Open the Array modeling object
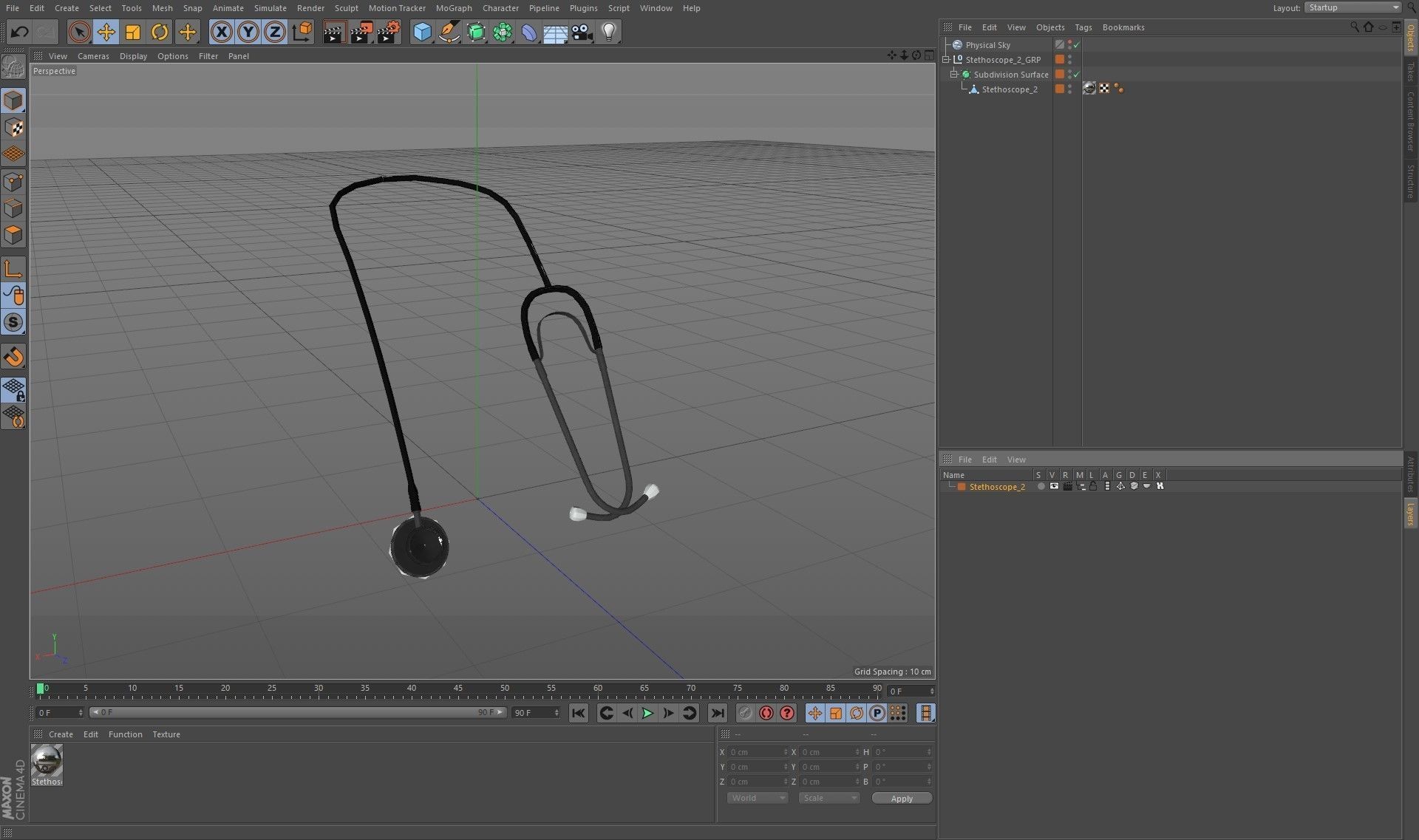The image size is (1419, 840). (503, 32)
